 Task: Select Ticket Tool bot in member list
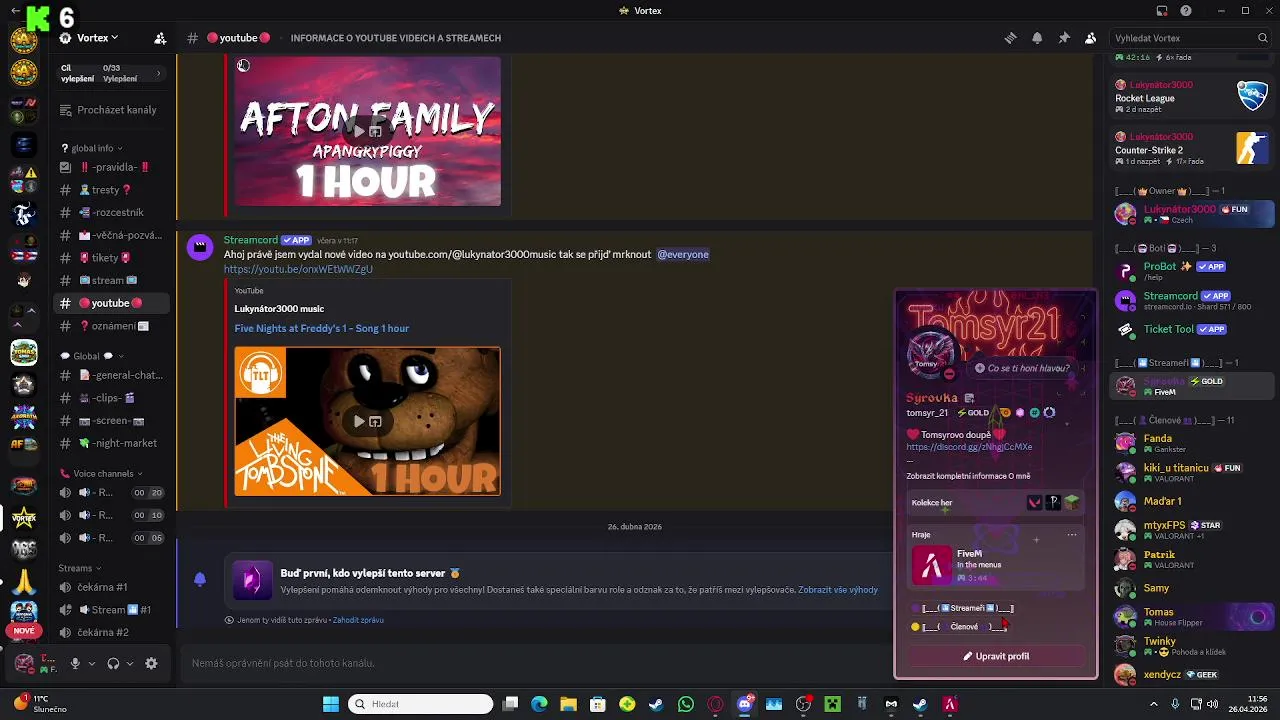[x=1194, y=329]
